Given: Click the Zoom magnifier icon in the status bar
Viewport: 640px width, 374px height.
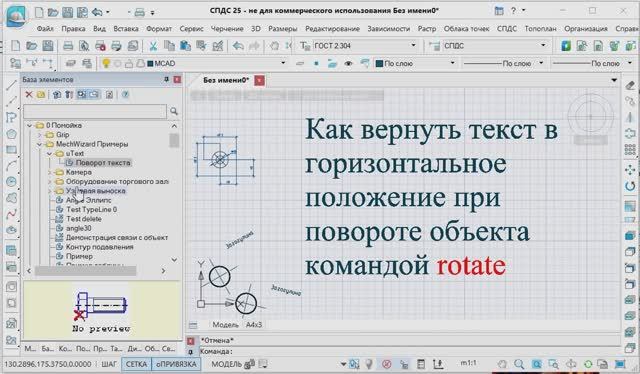Looking at the screenshot, I should coord(519,364).
